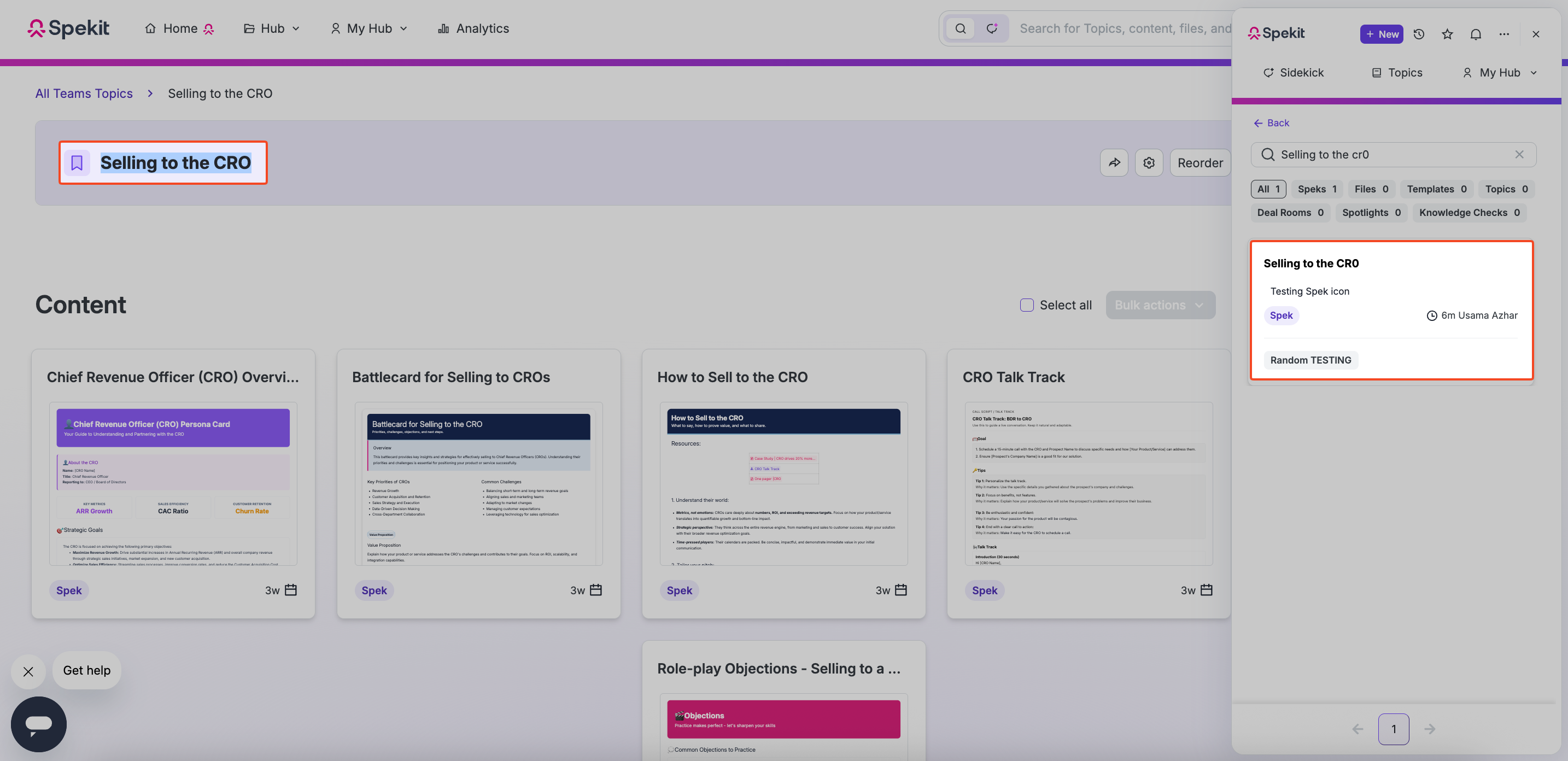Filter results by Spotlights
Viewport: 1568px width, 761px height.
click(x=1371, y=213)
